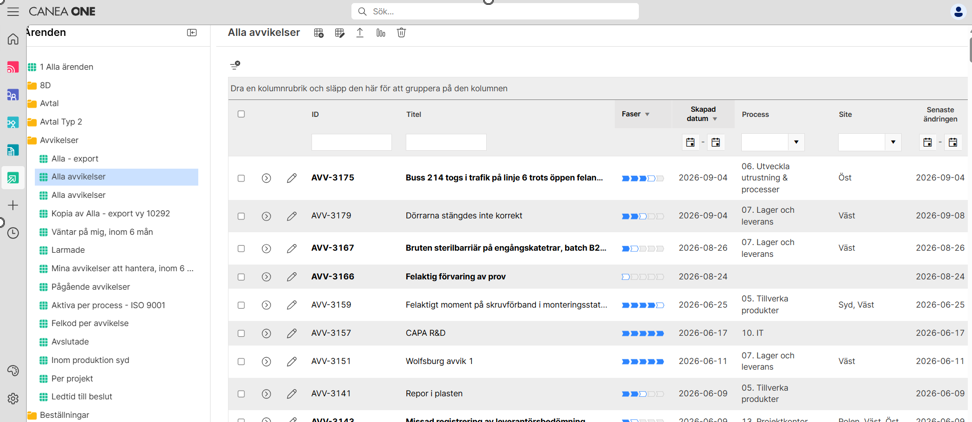This screenshot has width=972, height=422.
Task: Open the dark teal documents module icon
Action: (x=13, y=150)
